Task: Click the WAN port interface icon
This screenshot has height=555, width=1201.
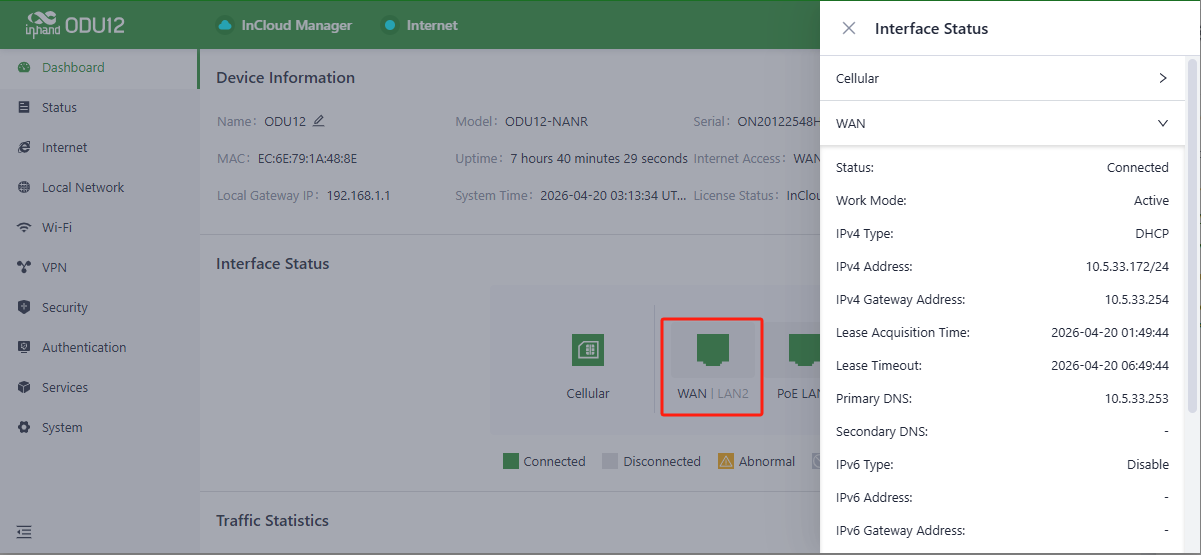Action: click(x=712, y=350)
